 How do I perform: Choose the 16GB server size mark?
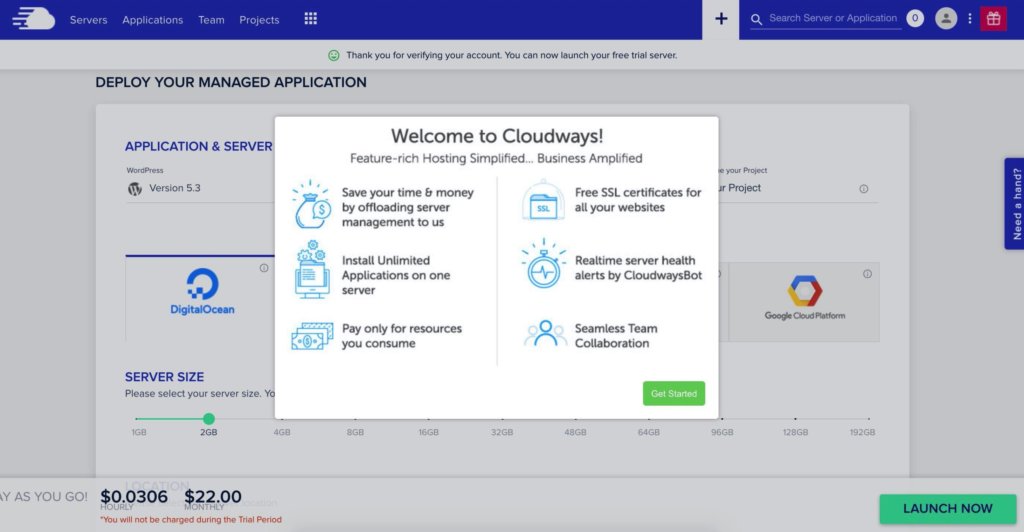click(x=428, y=432)
